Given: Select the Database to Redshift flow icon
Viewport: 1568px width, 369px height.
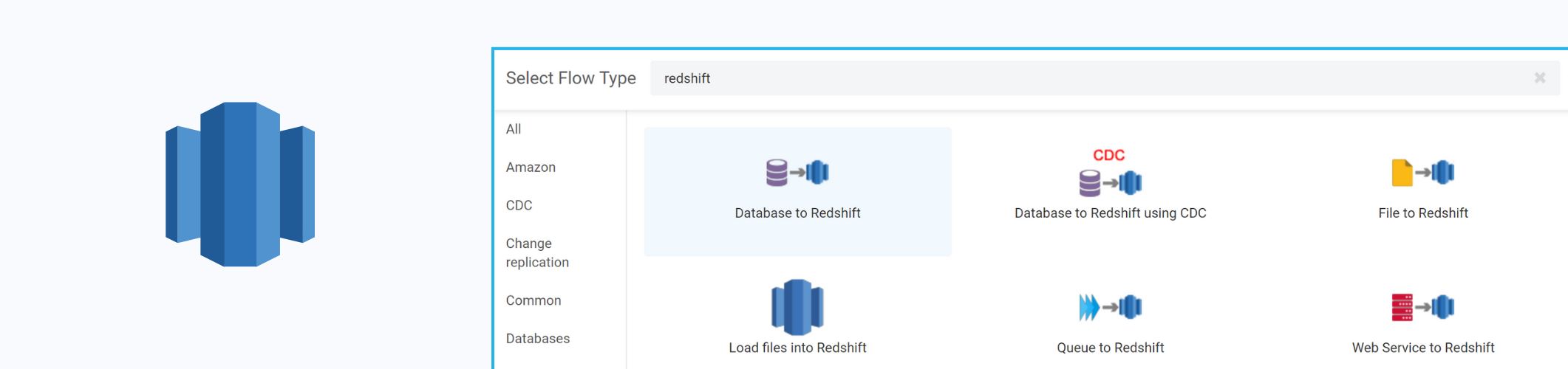Looking at the screenshot, I should pyautogui.click(x=797, y=173).
